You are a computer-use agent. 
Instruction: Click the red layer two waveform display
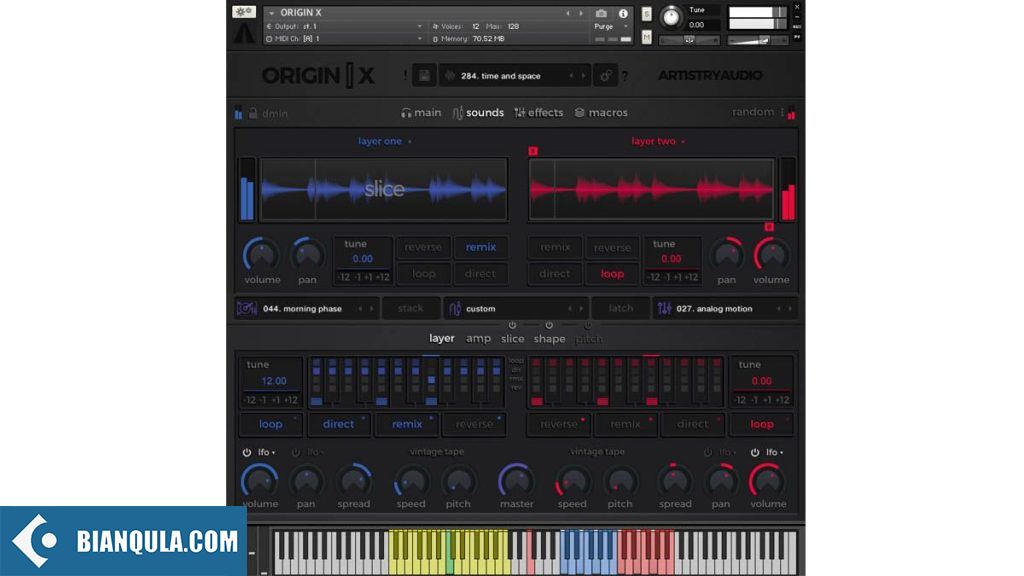click(x=651, y=189)
